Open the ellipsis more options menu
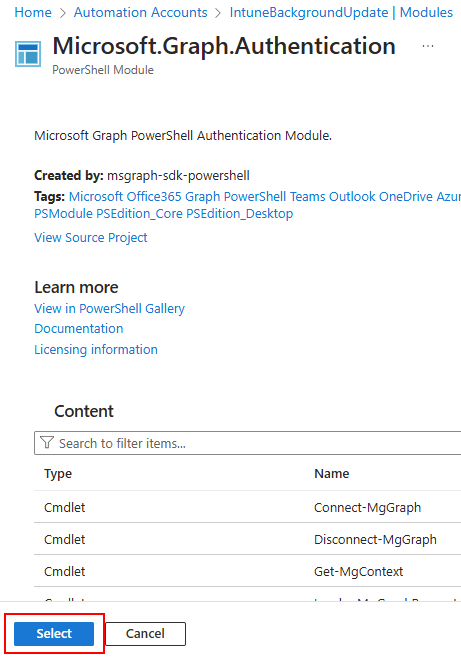This screenshot has height=661, width=461. point(428,46)
